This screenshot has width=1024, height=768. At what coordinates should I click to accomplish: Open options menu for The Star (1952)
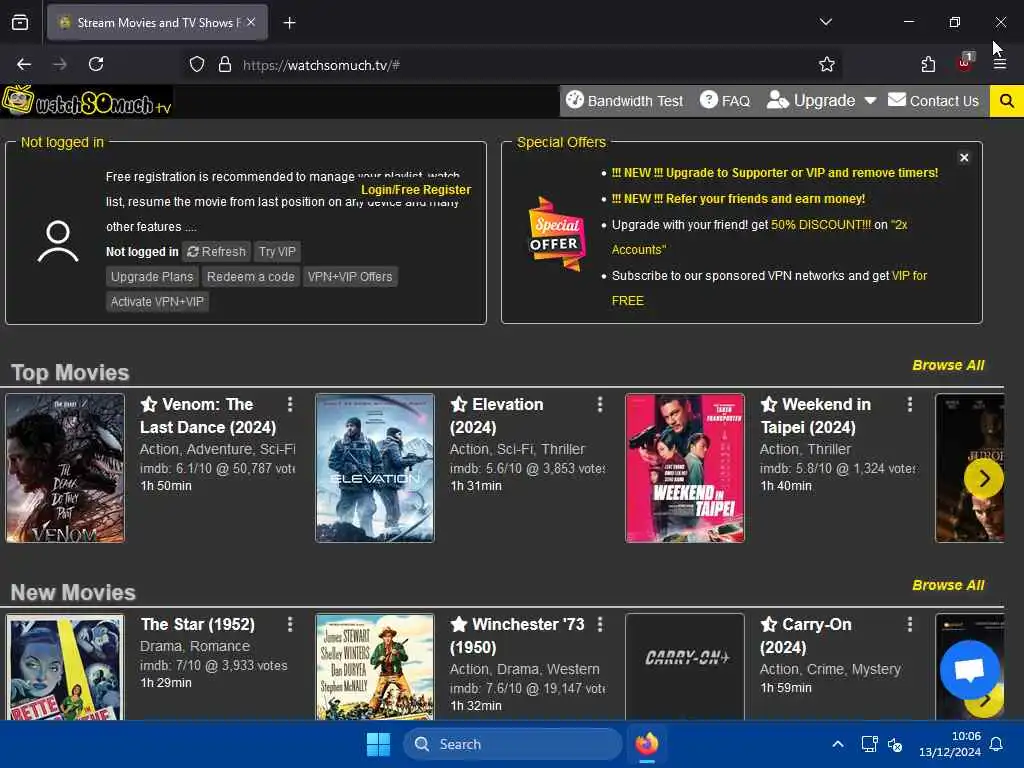(x=290, y=625)
